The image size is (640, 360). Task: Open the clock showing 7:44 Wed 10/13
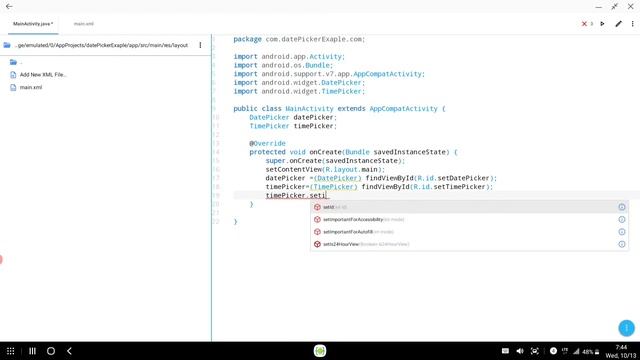pos(621,351)
